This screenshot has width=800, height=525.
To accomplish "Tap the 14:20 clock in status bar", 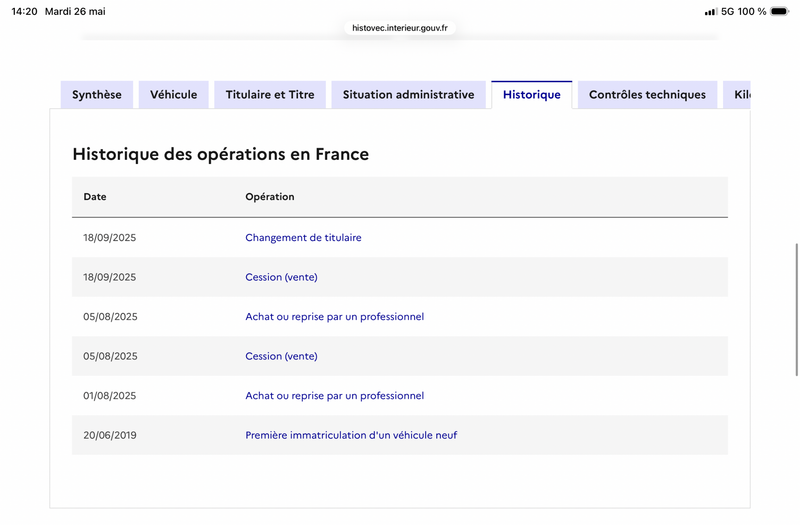I will coord(24,11).
